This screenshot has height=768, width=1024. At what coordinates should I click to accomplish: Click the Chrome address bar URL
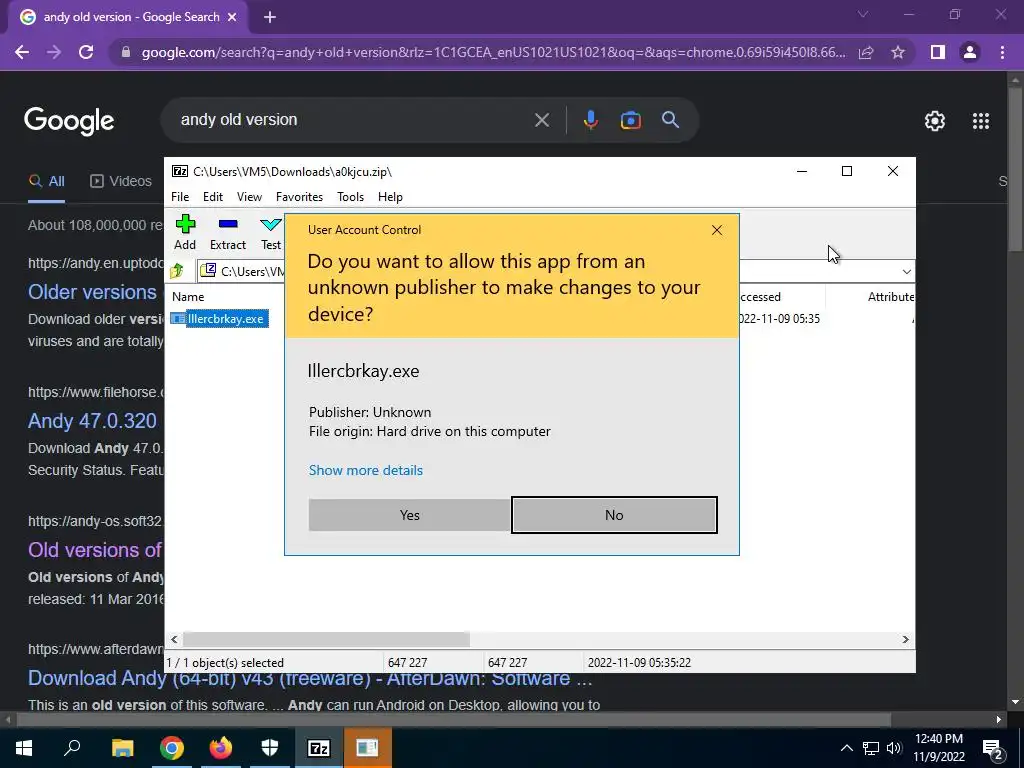493,52
